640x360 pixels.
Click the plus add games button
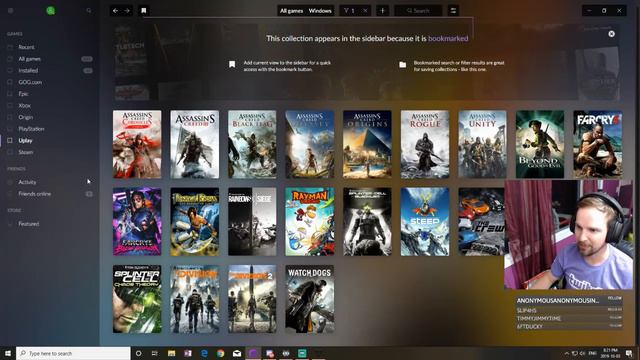(382, 11)
